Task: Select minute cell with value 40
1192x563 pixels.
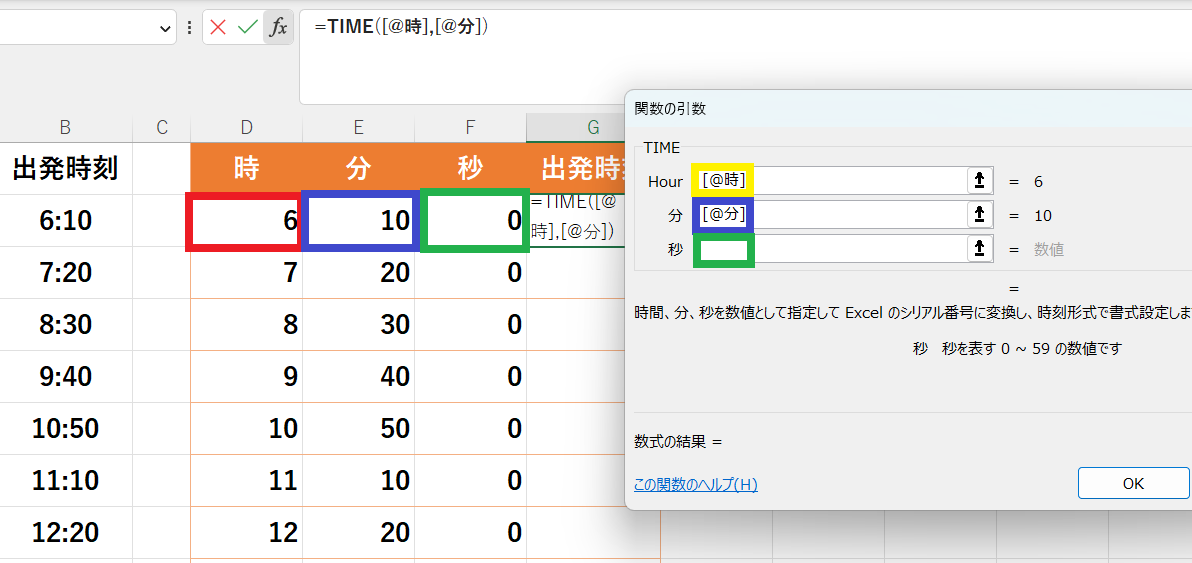Action: (x=358, y=376)
